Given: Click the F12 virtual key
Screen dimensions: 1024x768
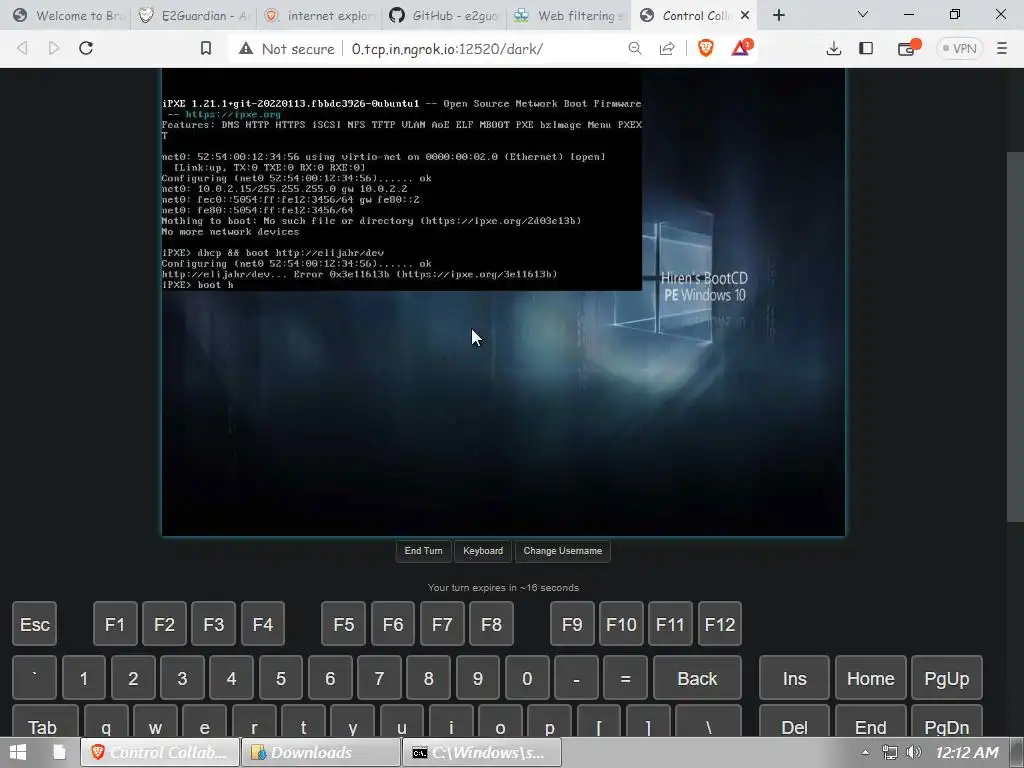Looking at the screenshot, I should click(x=720, y=624).
